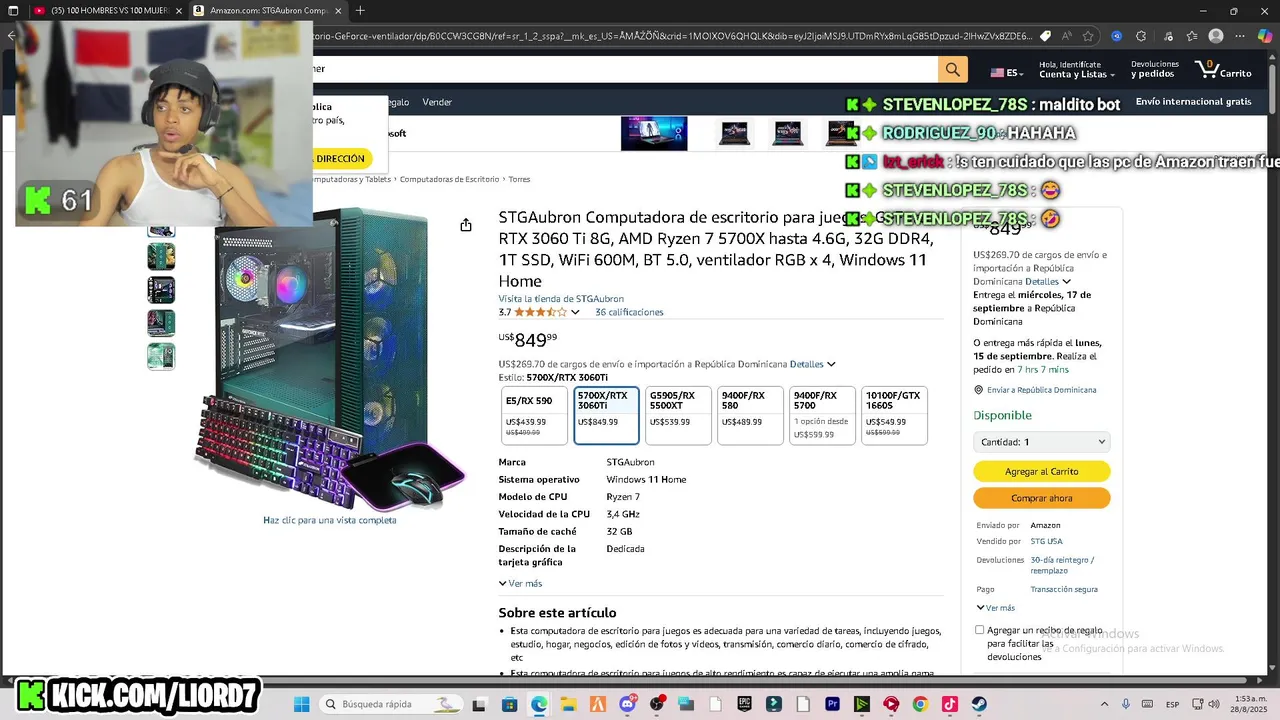Select the G5905/RX 5500XT style option
Viewport: 1280px width, 720px height.
click(x=678, y=415)
